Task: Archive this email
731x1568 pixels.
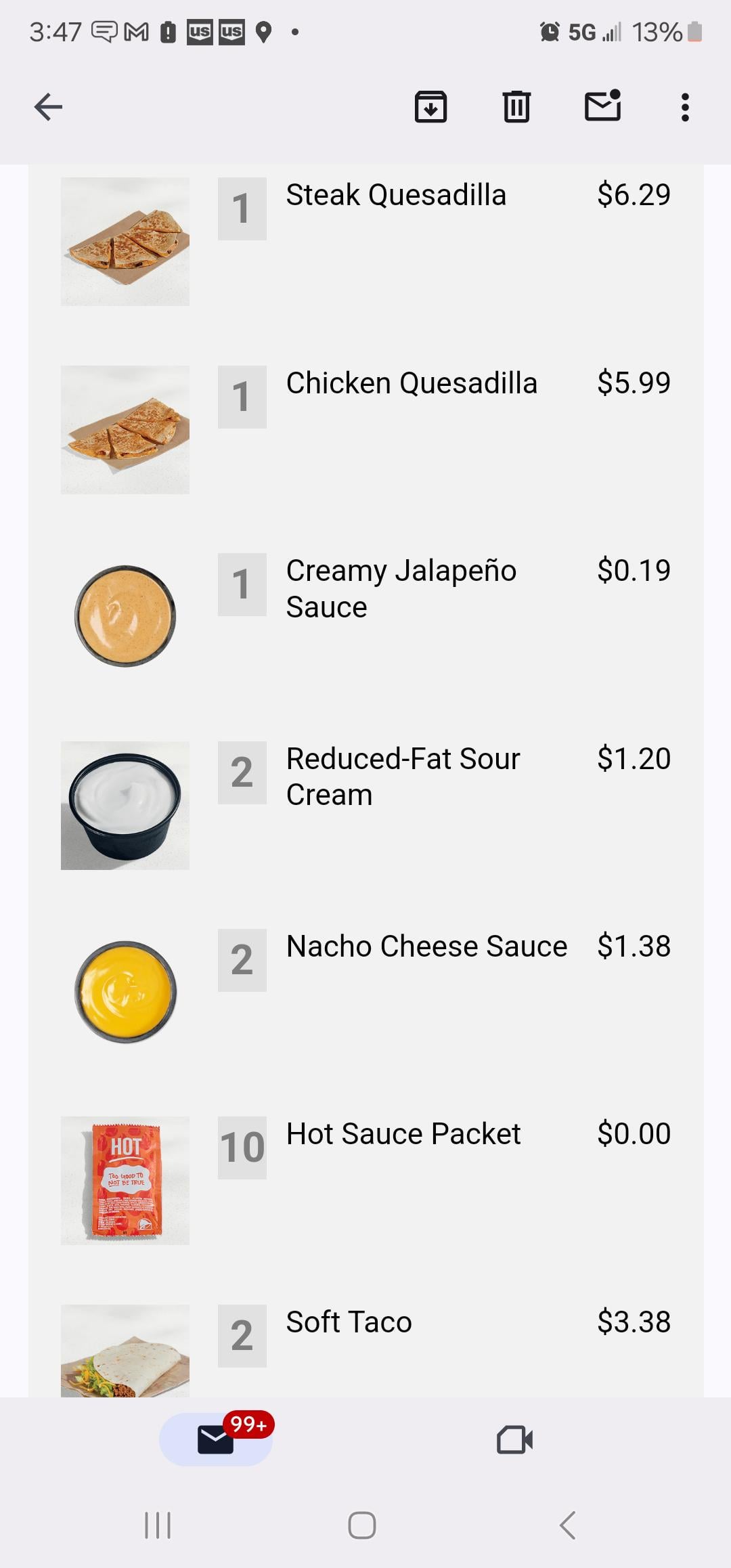Action: pos(430,107)
